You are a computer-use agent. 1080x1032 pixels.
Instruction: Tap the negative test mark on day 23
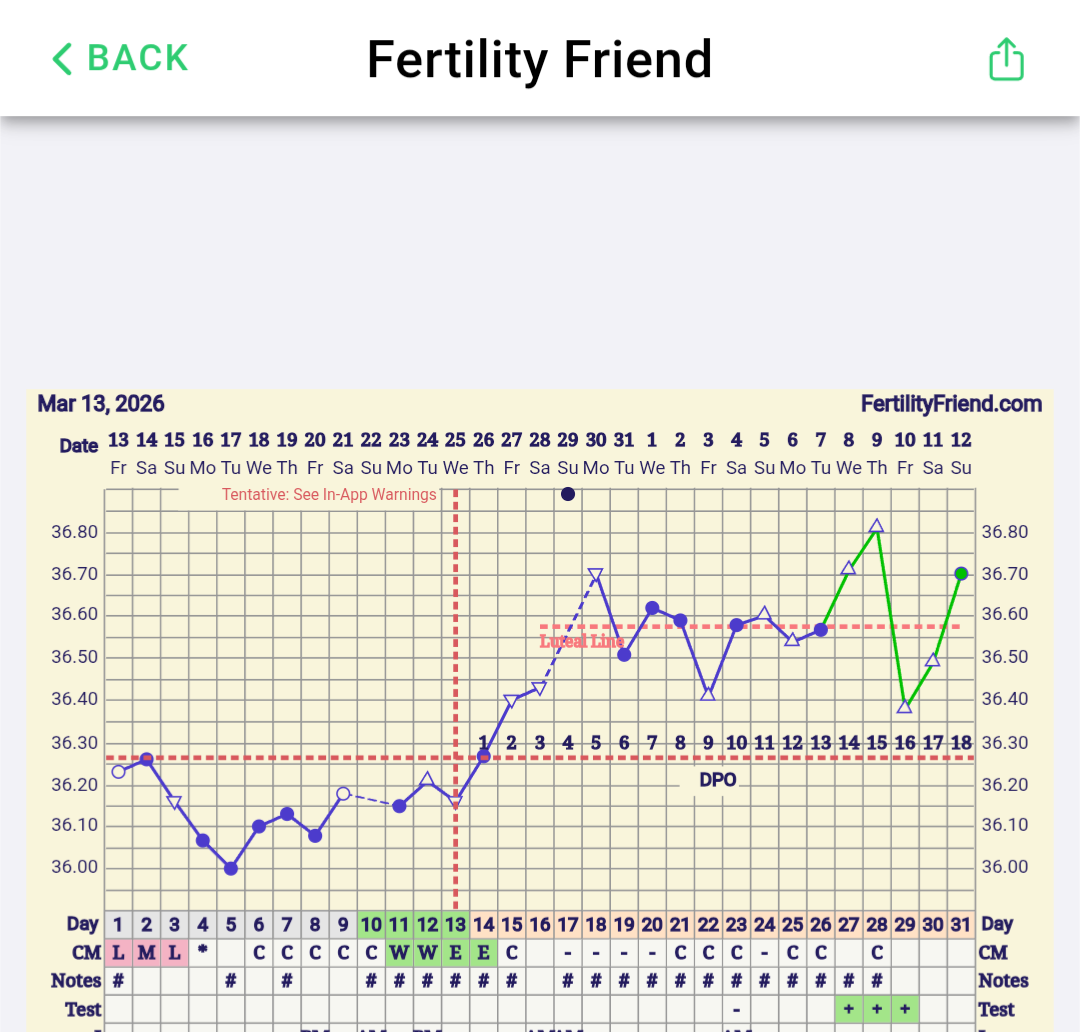(x=736, y=1008)
